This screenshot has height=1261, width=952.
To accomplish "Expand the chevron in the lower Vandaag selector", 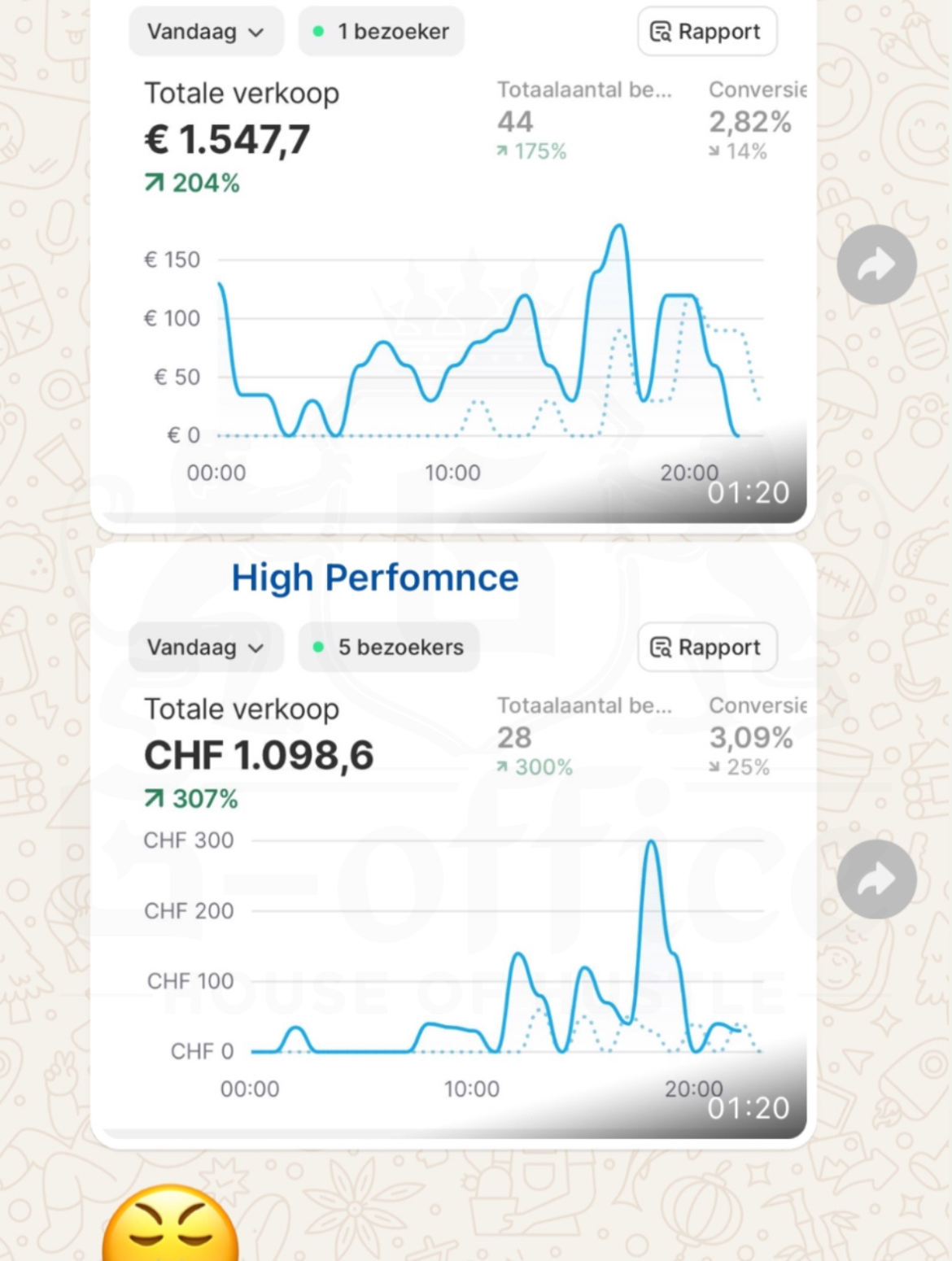I will (256, 648).
